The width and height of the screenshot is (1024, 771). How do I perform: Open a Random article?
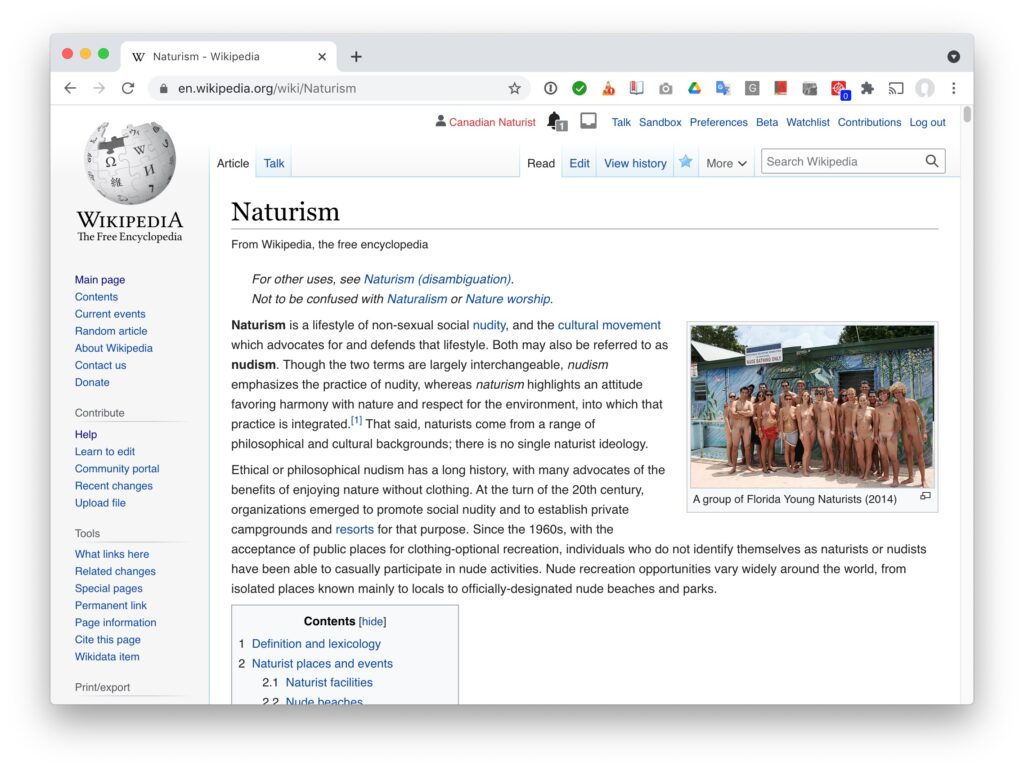coord(111,331)
